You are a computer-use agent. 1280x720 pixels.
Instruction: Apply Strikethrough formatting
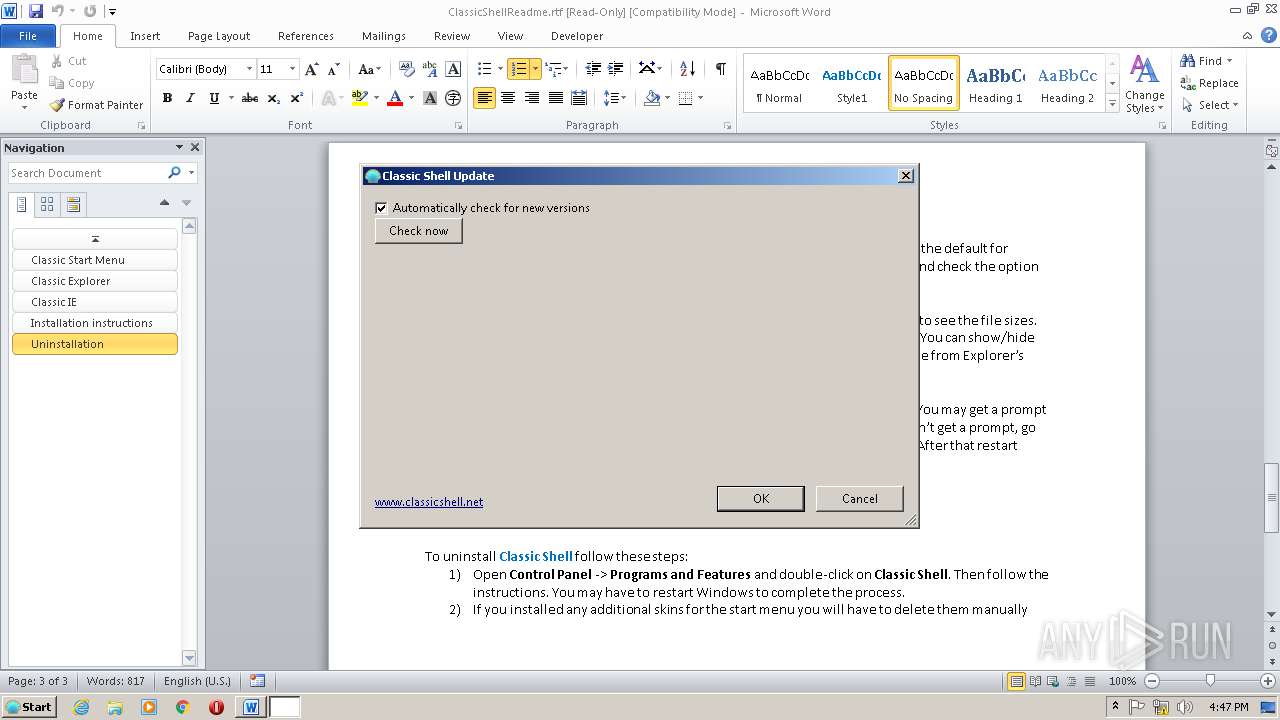point(250,98)
